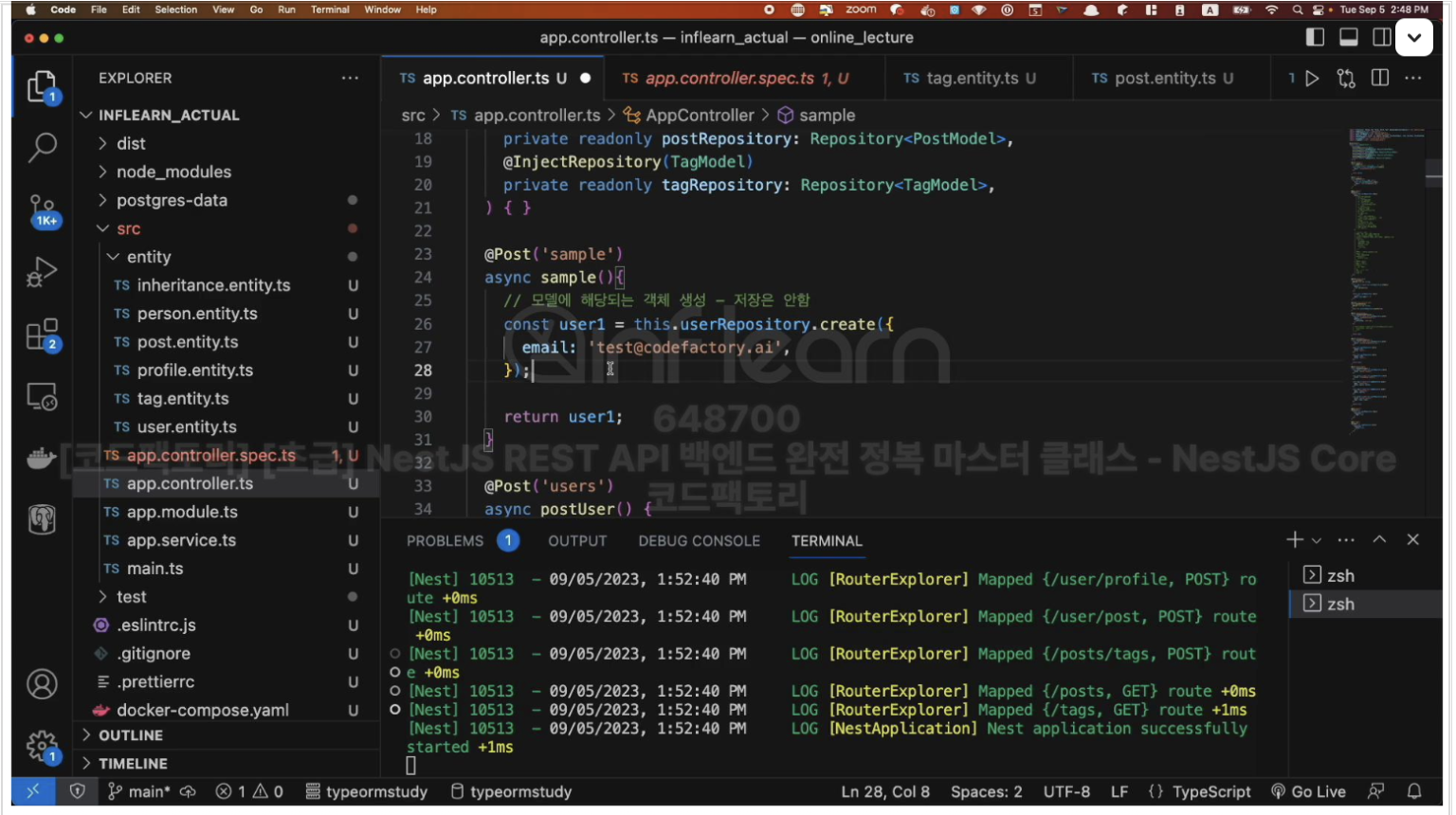1456x815 pixels.
Task: Open notifications bell in status bar
Action: pyautogui.click(x=1414, y=791)
